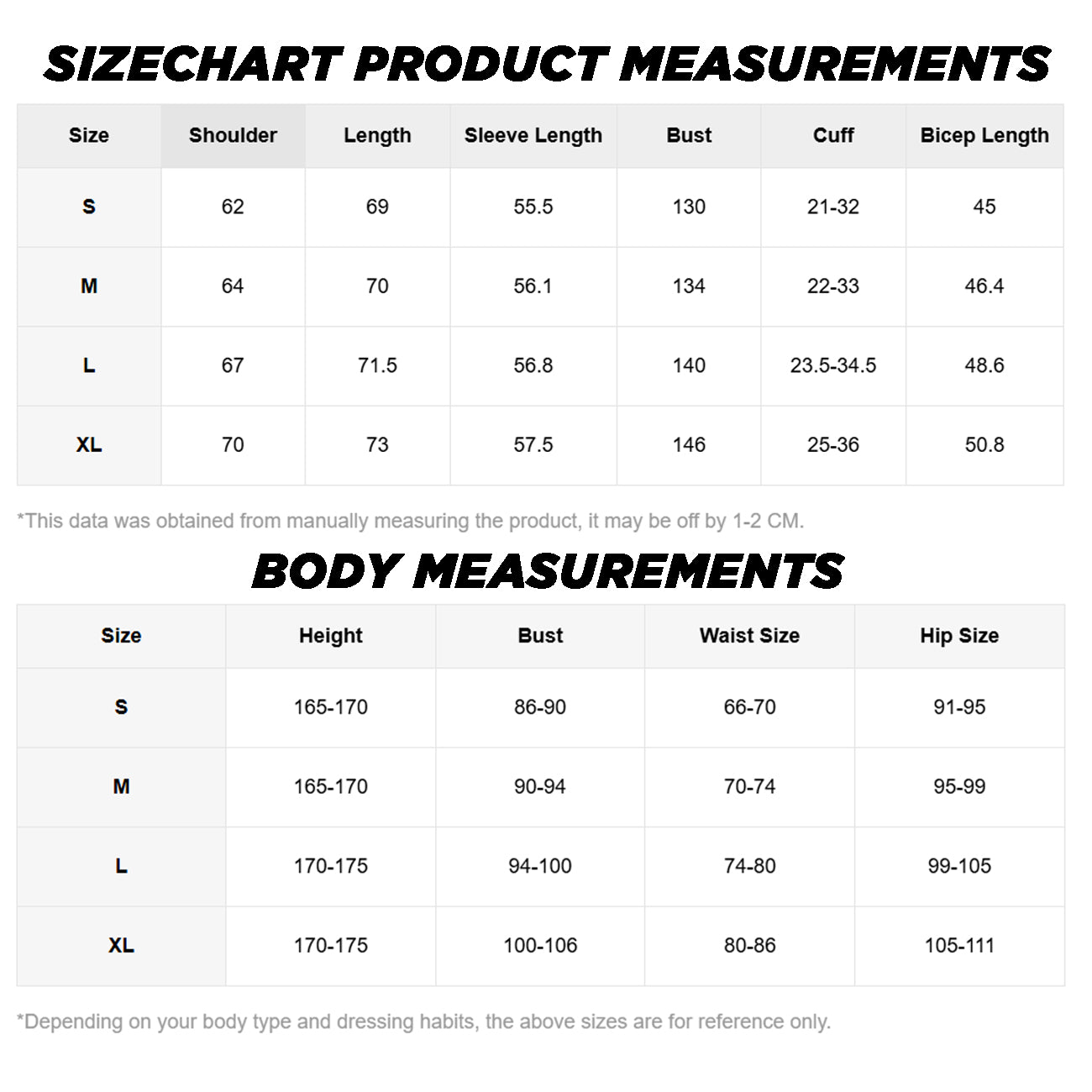The width and height of the screenshot is (1092, 1092).
Task: Select product bust value 146
Action: point(689,444)
